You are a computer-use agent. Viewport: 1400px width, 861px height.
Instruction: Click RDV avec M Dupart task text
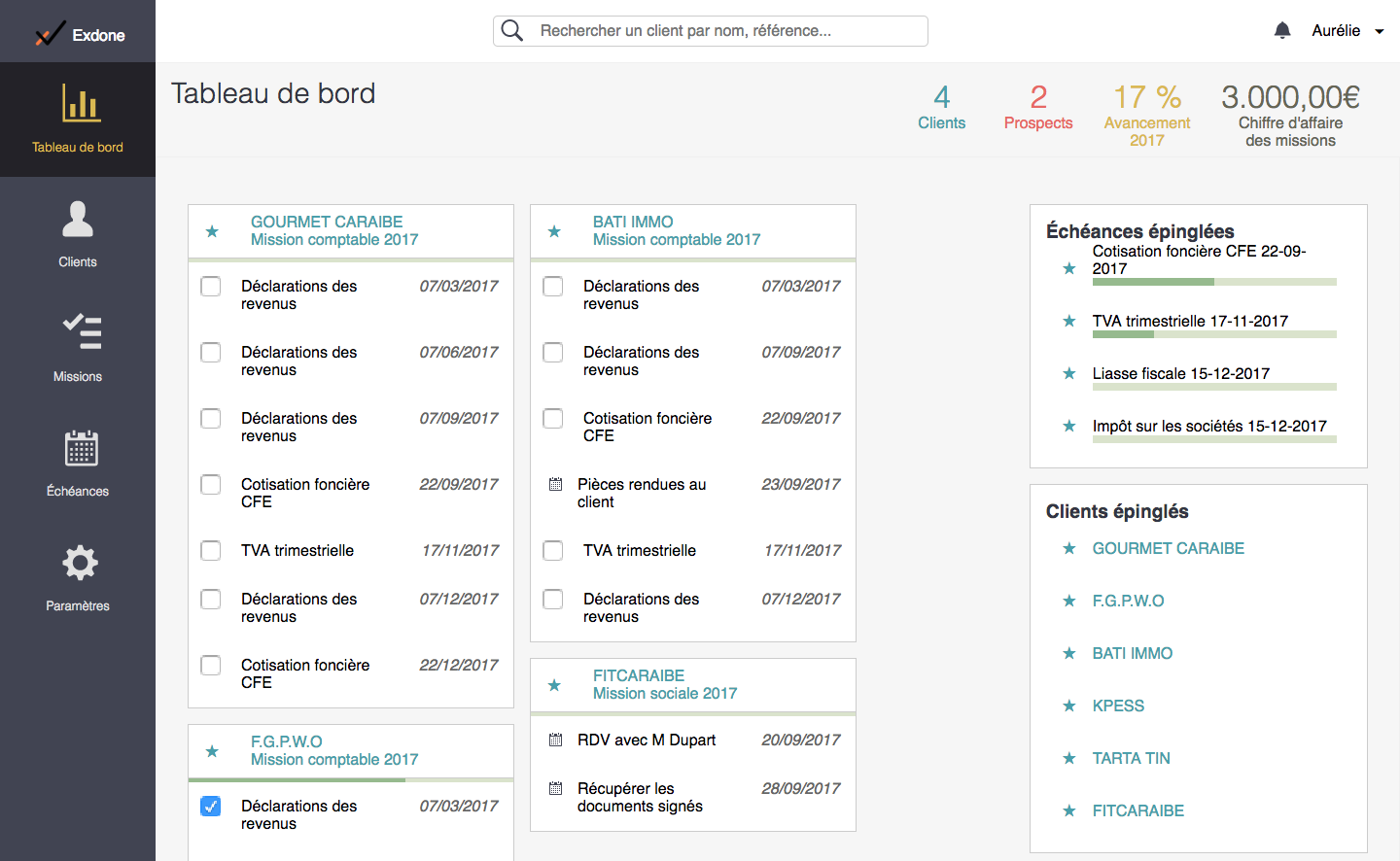pyautogui.click(x=647, y=740)
